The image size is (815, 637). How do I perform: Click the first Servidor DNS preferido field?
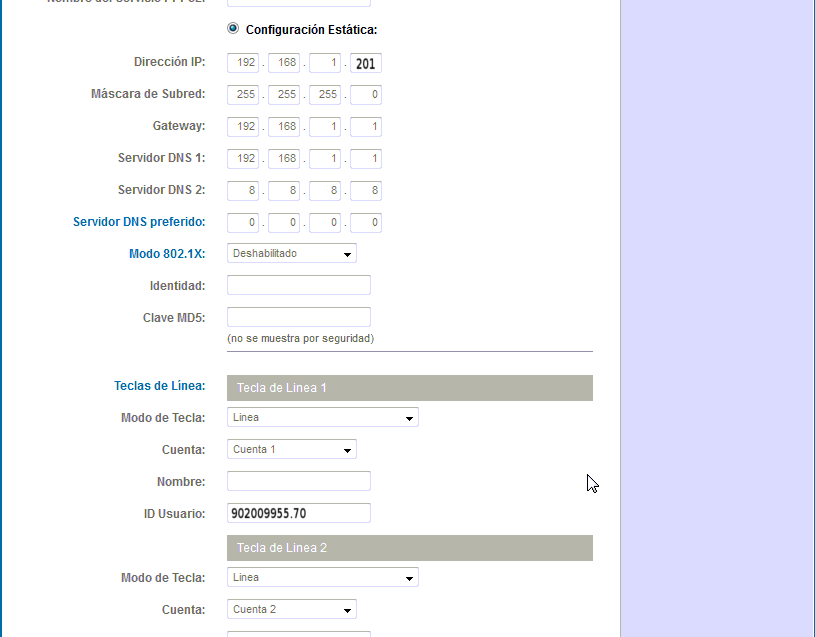tap(242, 222)
